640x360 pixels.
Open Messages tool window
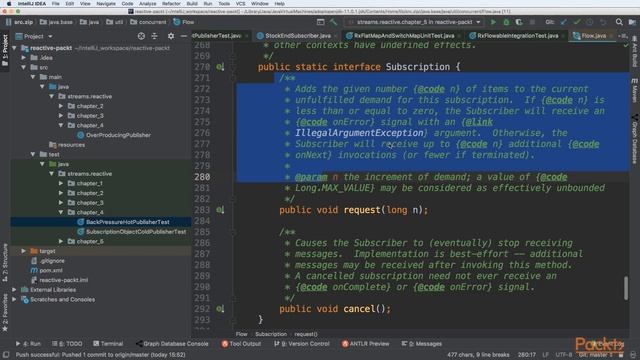(x=422, y=344)
